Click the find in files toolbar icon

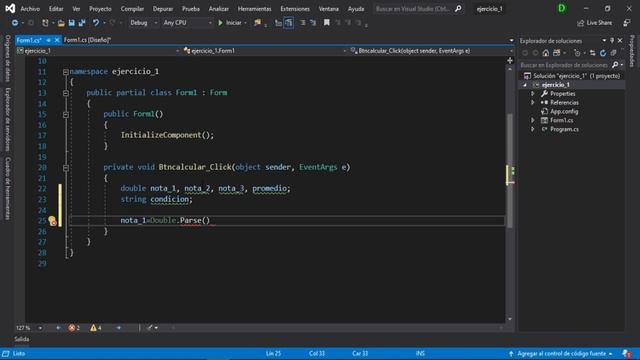(257, 23)
